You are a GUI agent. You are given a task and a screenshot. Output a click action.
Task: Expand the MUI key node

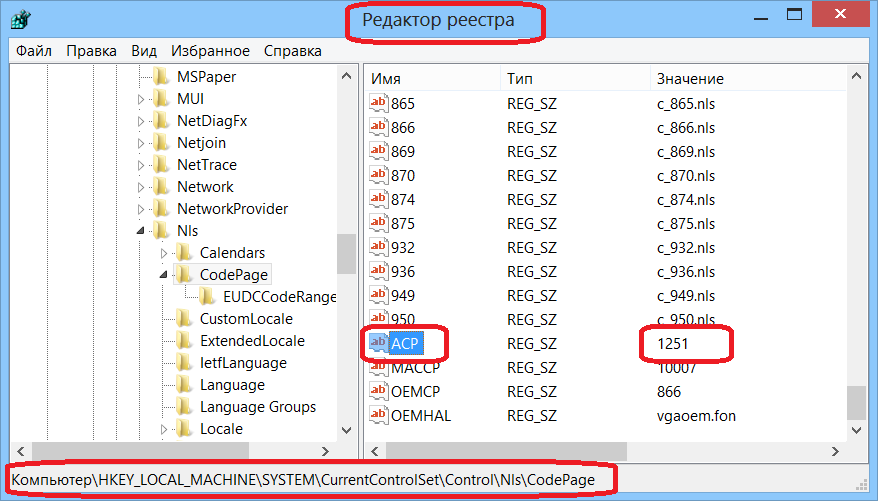point(142,99)
